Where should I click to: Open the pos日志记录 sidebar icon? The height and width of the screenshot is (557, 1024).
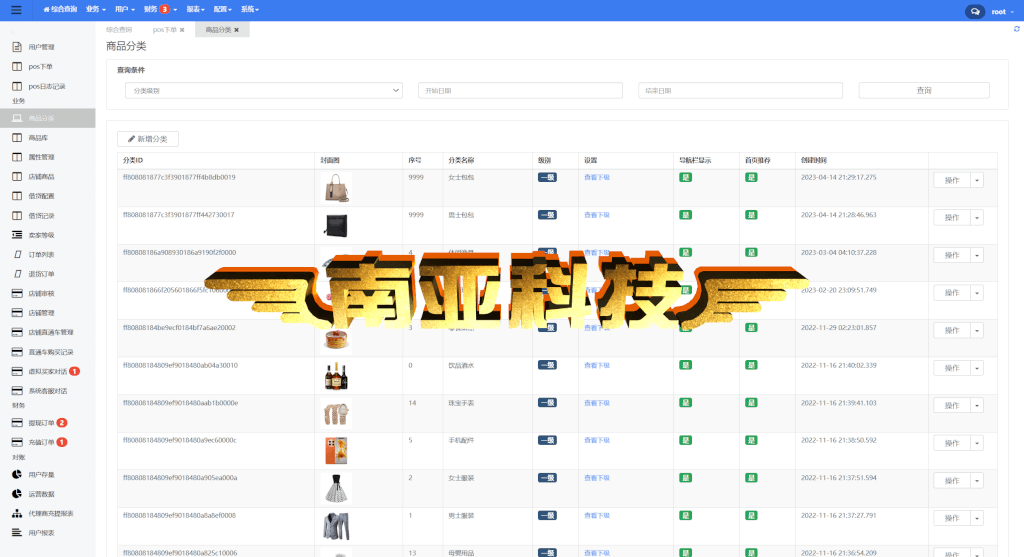click(x=17, y=86)
